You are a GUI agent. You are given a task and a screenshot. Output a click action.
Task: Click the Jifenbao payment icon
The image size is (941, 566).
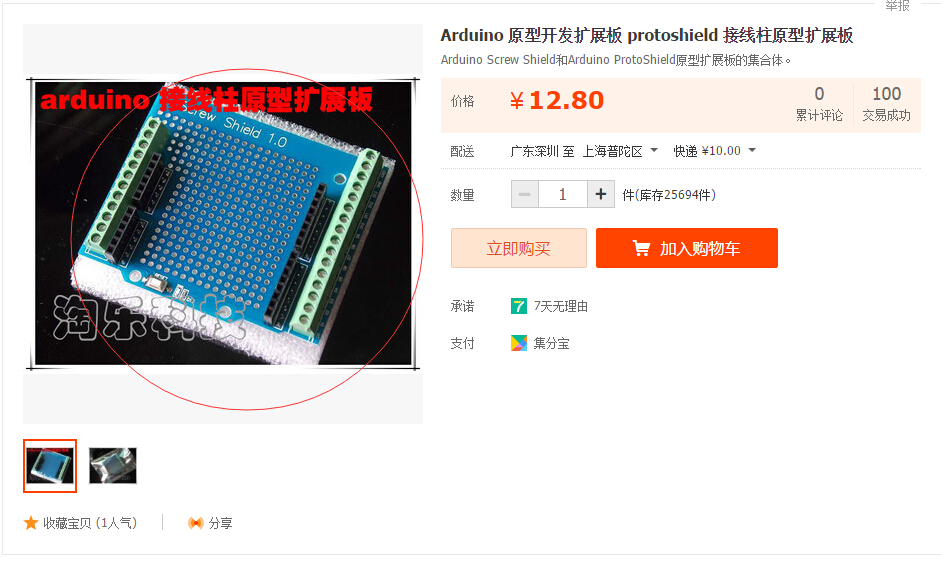coord(519,343)
